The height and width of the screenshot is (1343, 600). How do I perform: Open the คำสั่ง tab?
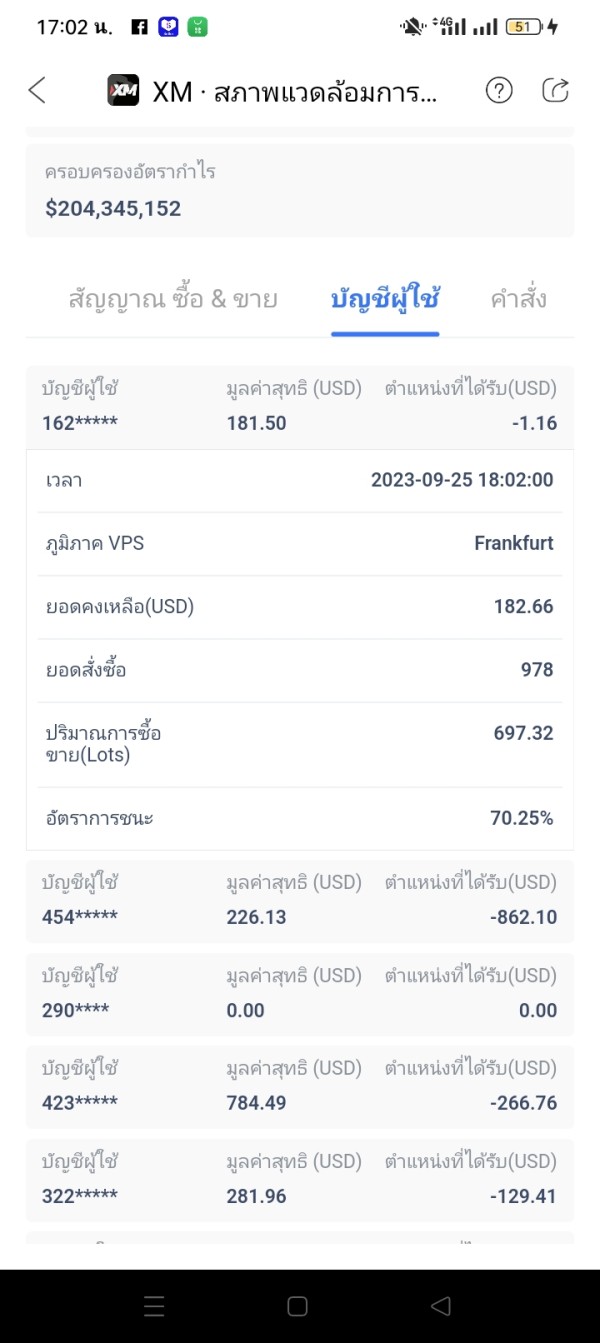[x=518, y=299]
